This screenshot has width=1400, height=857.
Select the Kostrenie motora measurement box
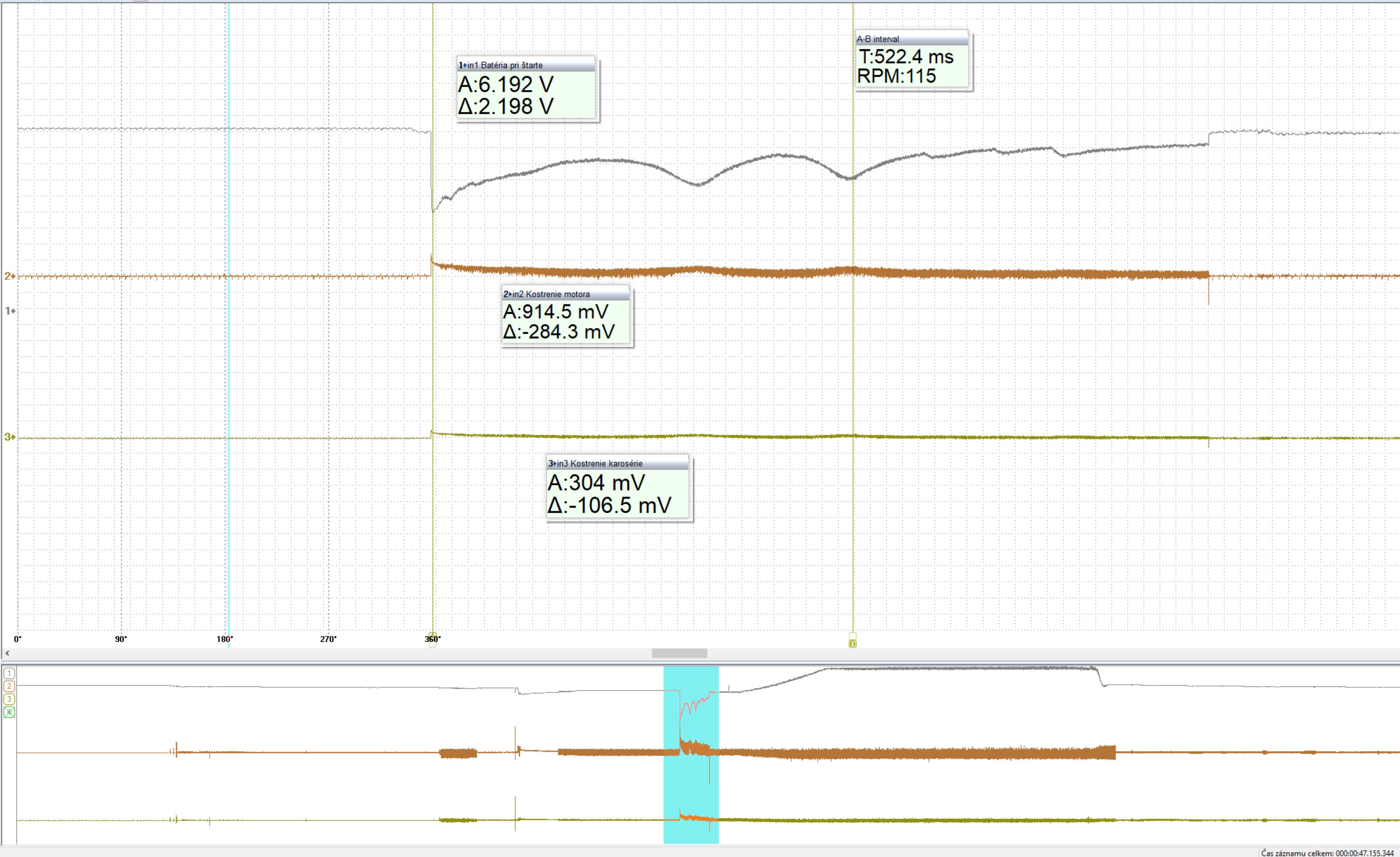pyautogui.click(x=565, y=294)
